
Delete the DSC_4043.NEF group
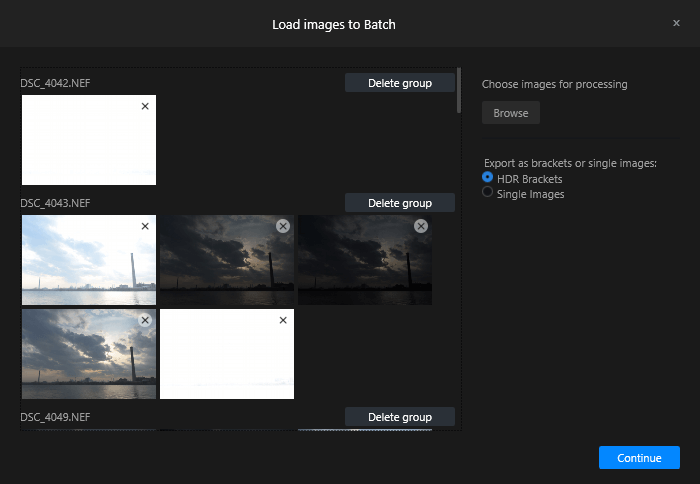coord(400,203)
